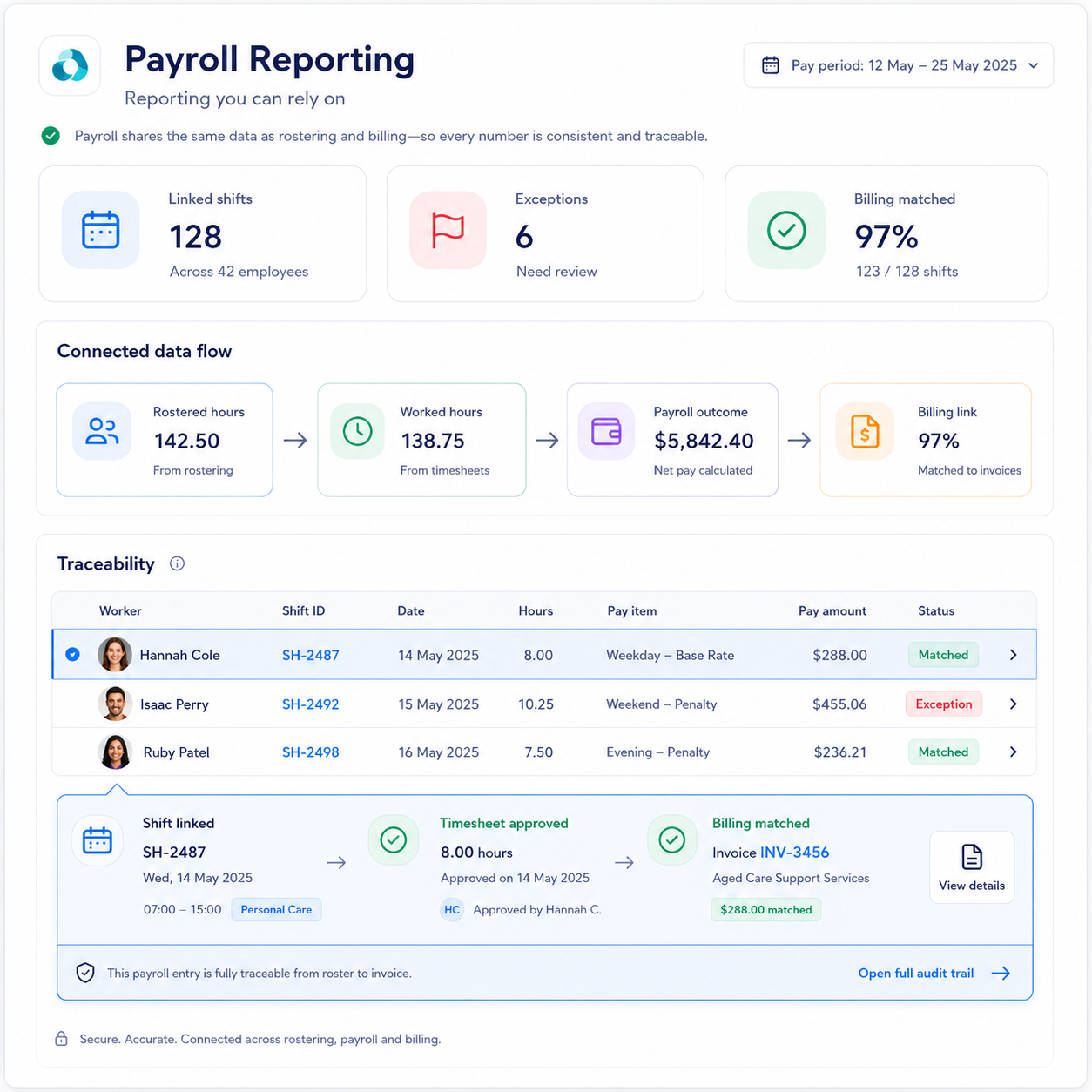Click the Payroll outcome wallet icon
This screenshot has width=1092, height=1092.
coord(606,431)
